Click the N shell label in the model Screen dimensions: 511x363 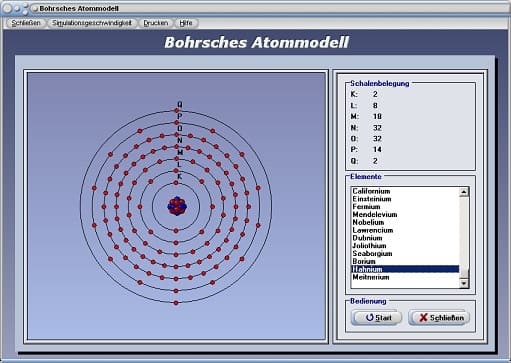[180, 140]
